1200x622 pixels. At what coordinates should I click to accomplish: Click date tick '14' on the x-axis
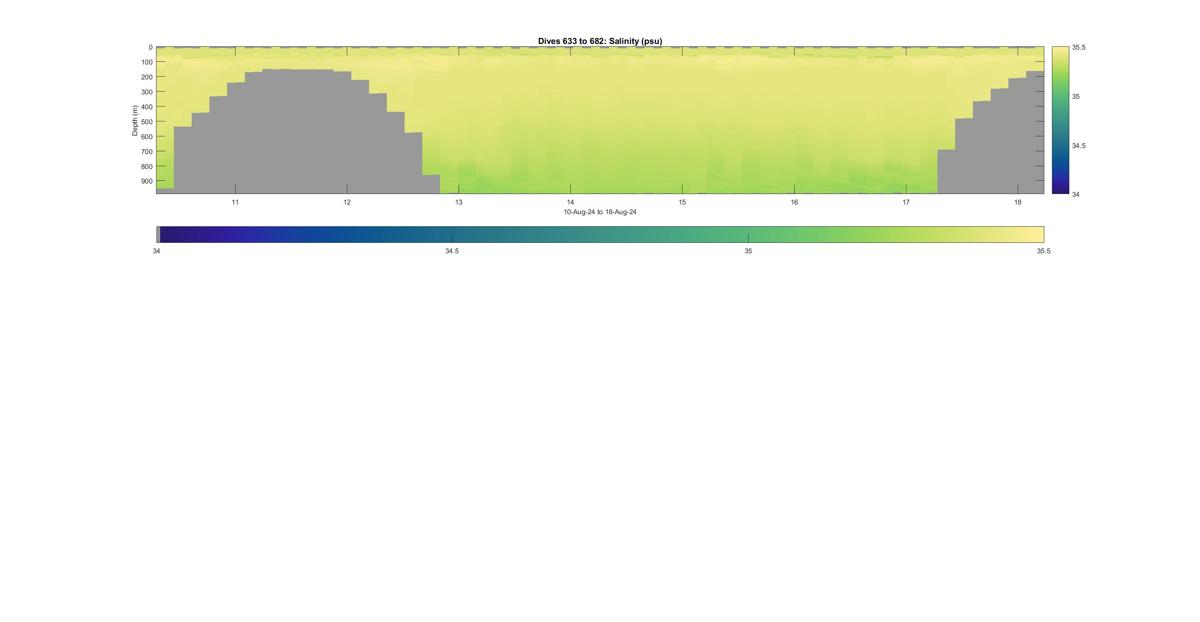[571, 202]
